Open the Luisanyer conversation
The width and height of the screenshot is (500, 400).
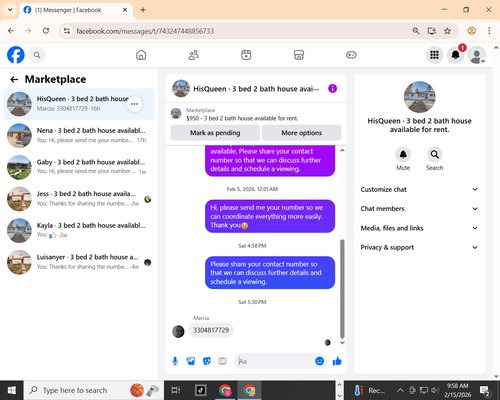click(79, 262)
